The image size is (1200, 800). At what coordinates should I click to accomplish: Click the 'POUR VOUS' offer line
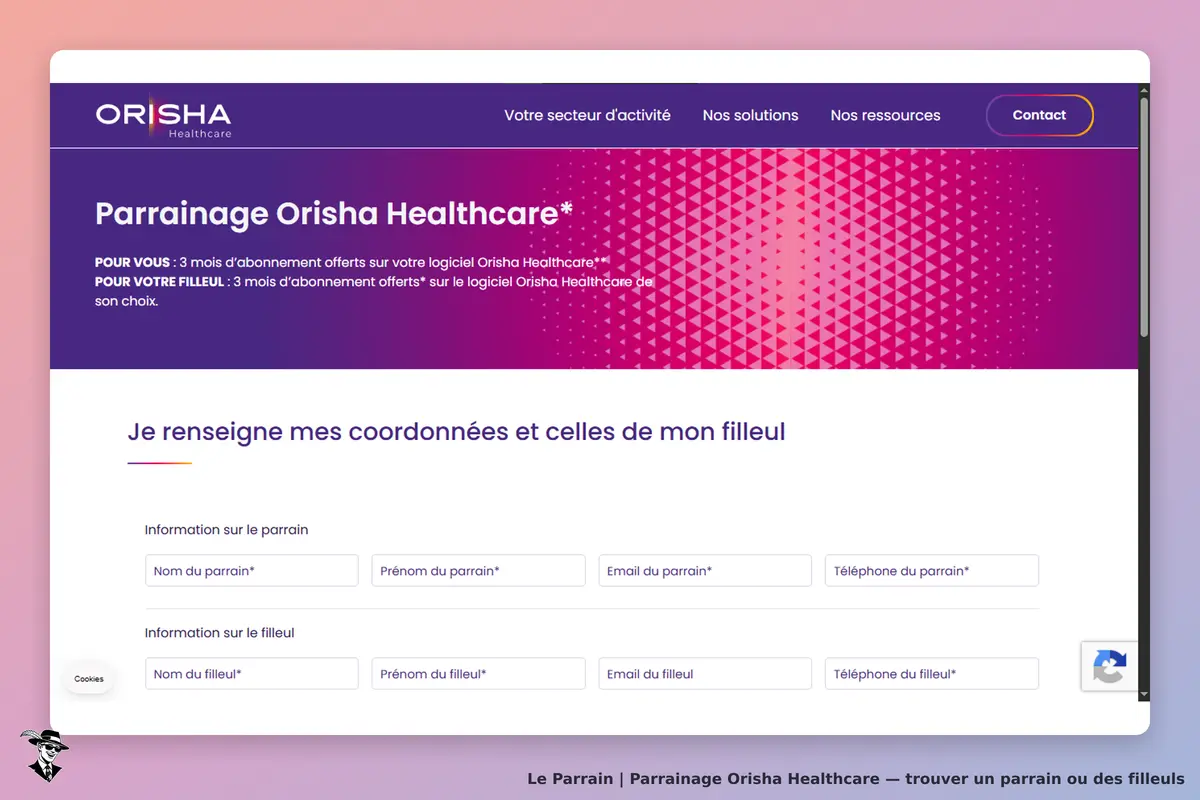click(x=351, y=263)
